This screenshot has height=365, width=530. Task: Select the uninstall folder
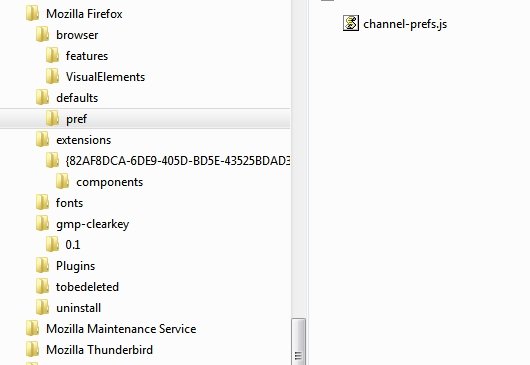78,308
